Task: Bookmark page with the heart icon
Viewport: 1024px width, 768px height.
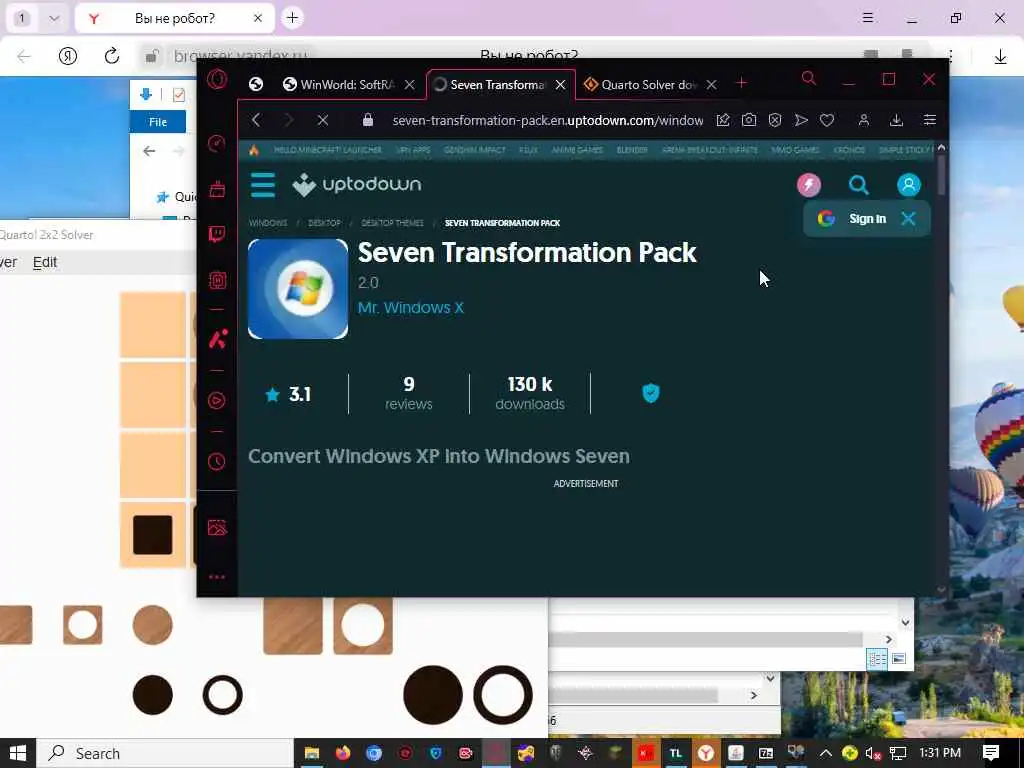Action: pyautogui.click(x=827, y=120)
